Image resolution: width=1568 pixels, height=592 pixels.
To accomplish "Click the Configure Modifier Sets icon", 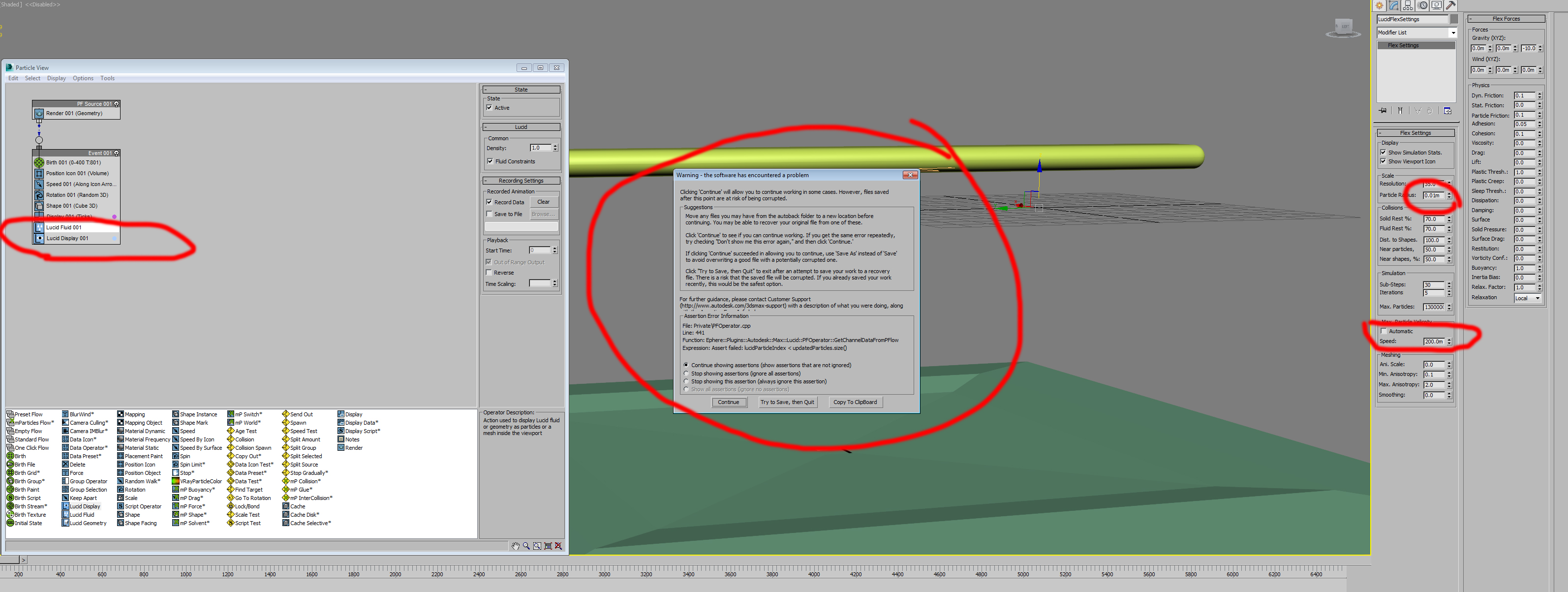I will tap(1447, 111).
